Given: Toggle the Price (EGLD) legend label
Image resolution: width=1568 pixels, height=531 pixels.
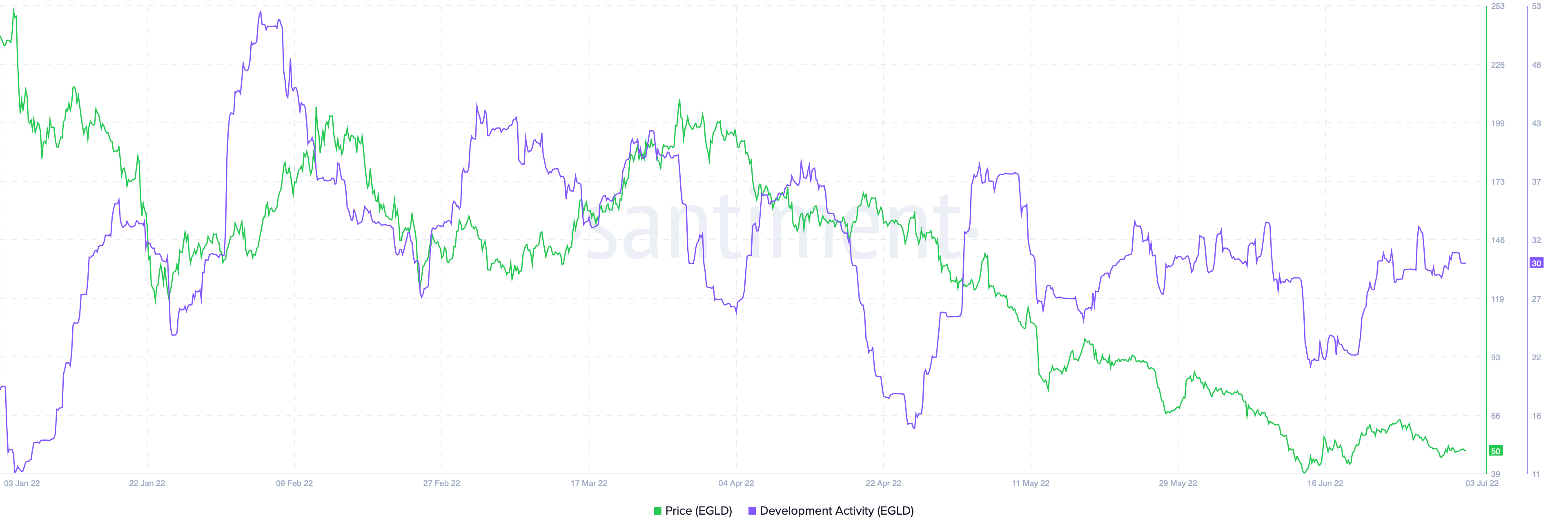Looking at the screenshot, I should (698, 511).
